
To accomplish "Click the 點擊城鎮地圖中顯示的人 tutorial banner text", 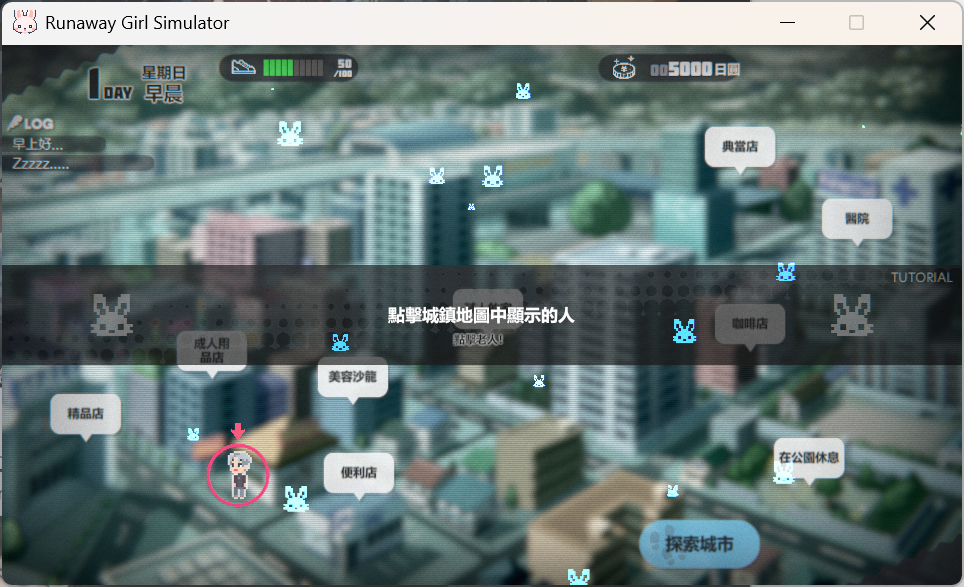I will [x=481, y=315].
